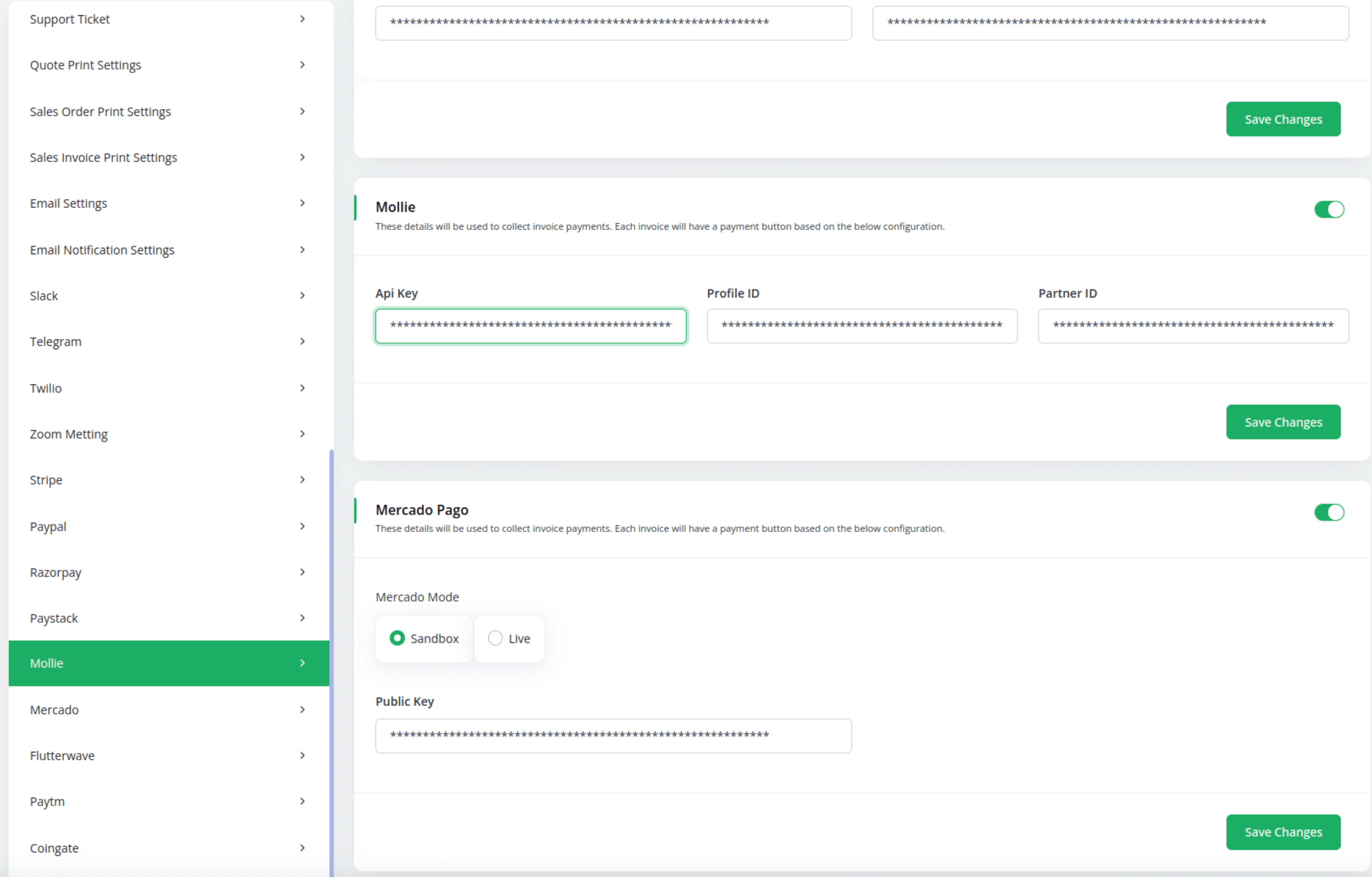Open Email Notification Settings

(x=169, y=250)
